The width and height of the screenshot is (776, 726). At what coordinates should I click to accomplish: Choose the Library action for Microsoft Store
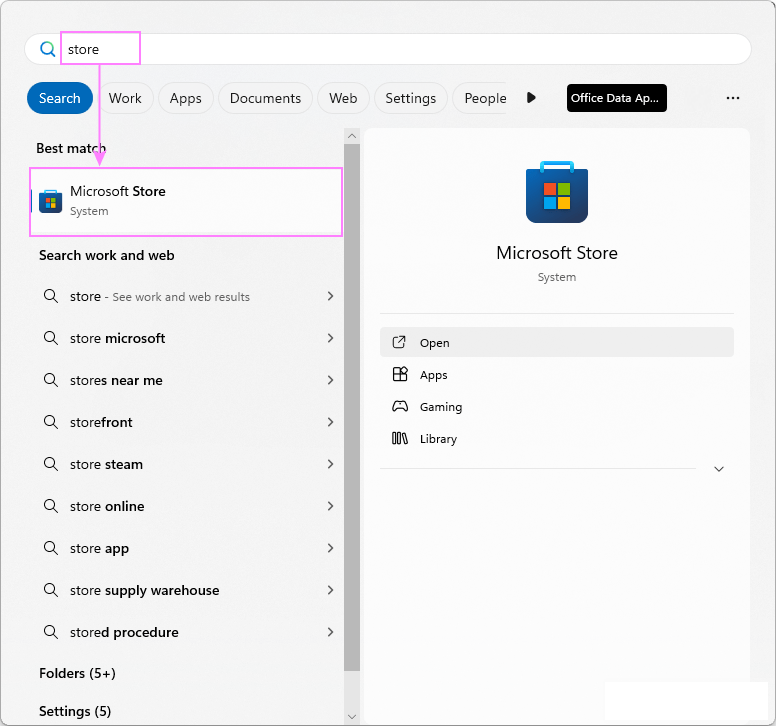coord(557,439)
